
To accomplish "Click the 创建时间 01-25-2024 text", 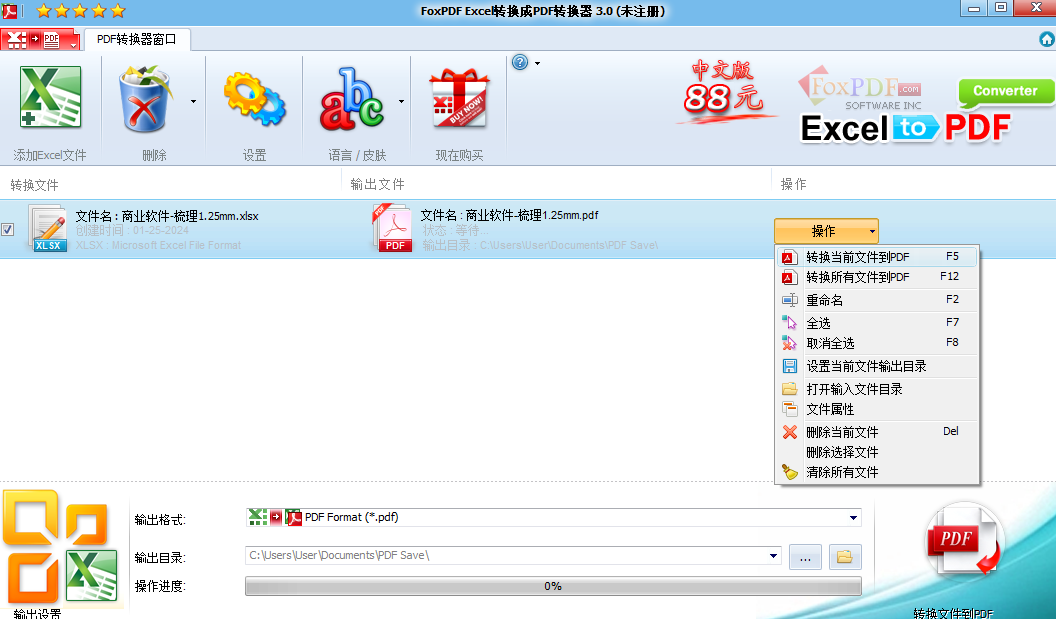I will pyautogui.click(x=132, y=230).
